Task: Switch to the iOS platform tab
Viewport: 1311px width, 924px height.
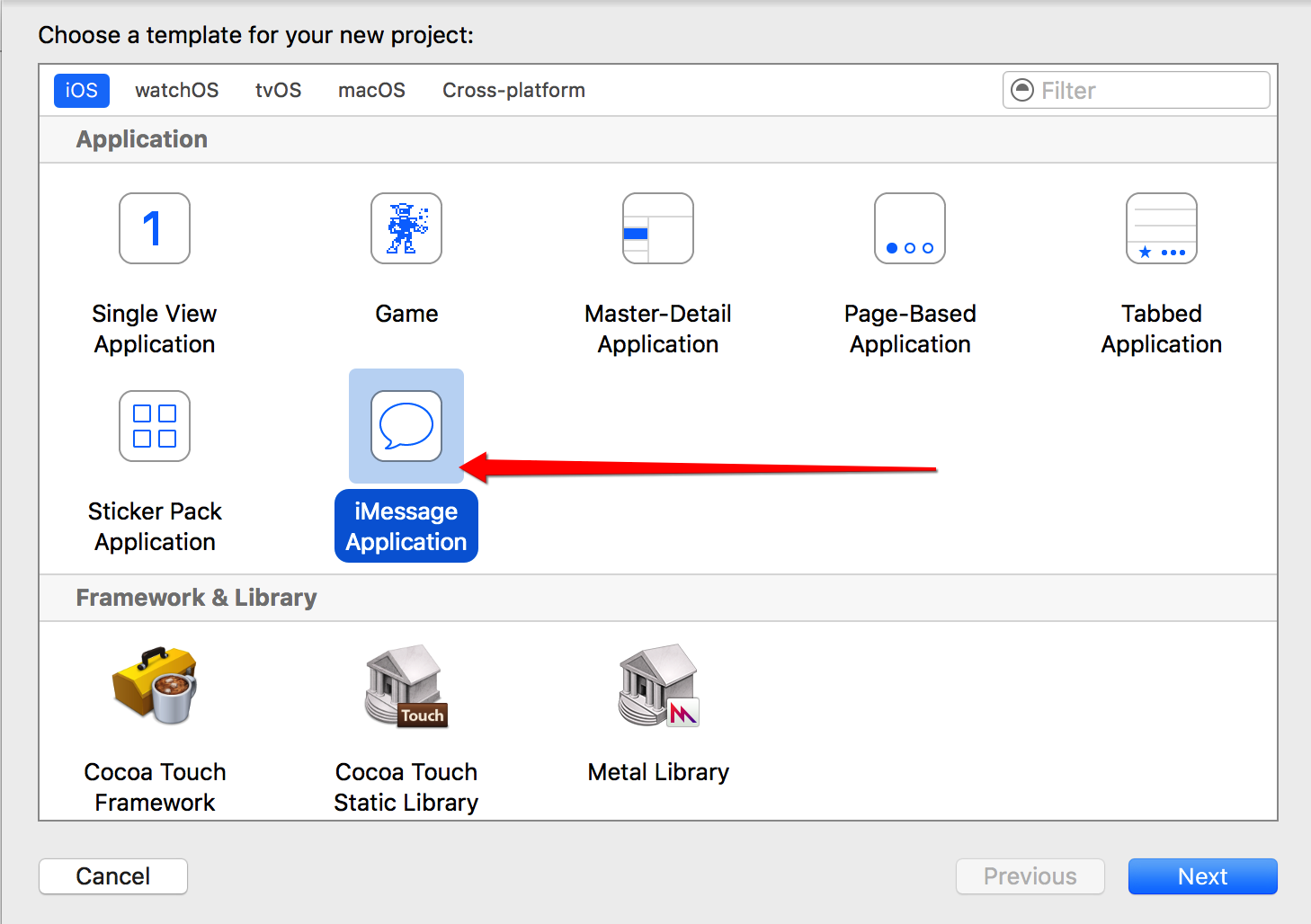Action: pyautogui.click(x=82, y=91)
